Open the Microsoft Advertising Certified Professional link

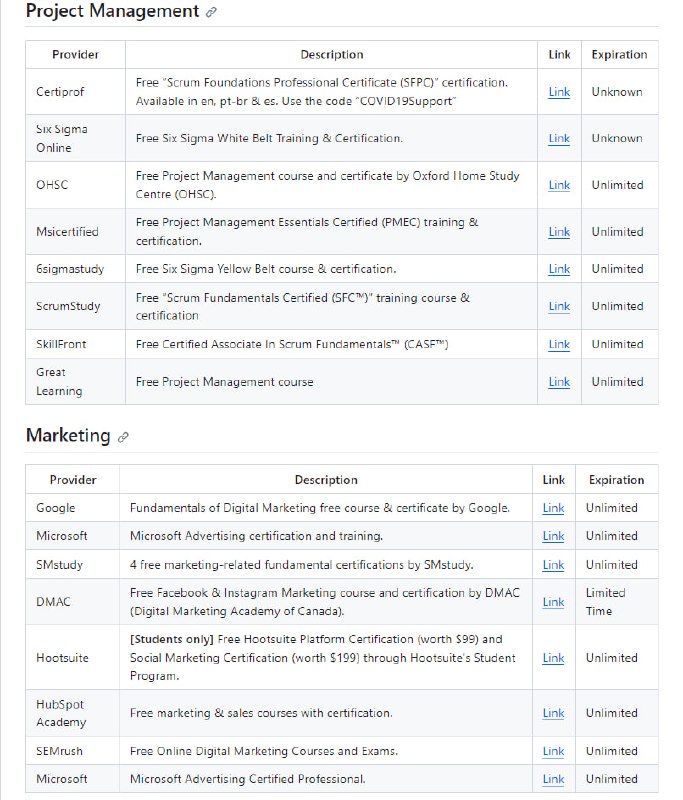(552, 779)
